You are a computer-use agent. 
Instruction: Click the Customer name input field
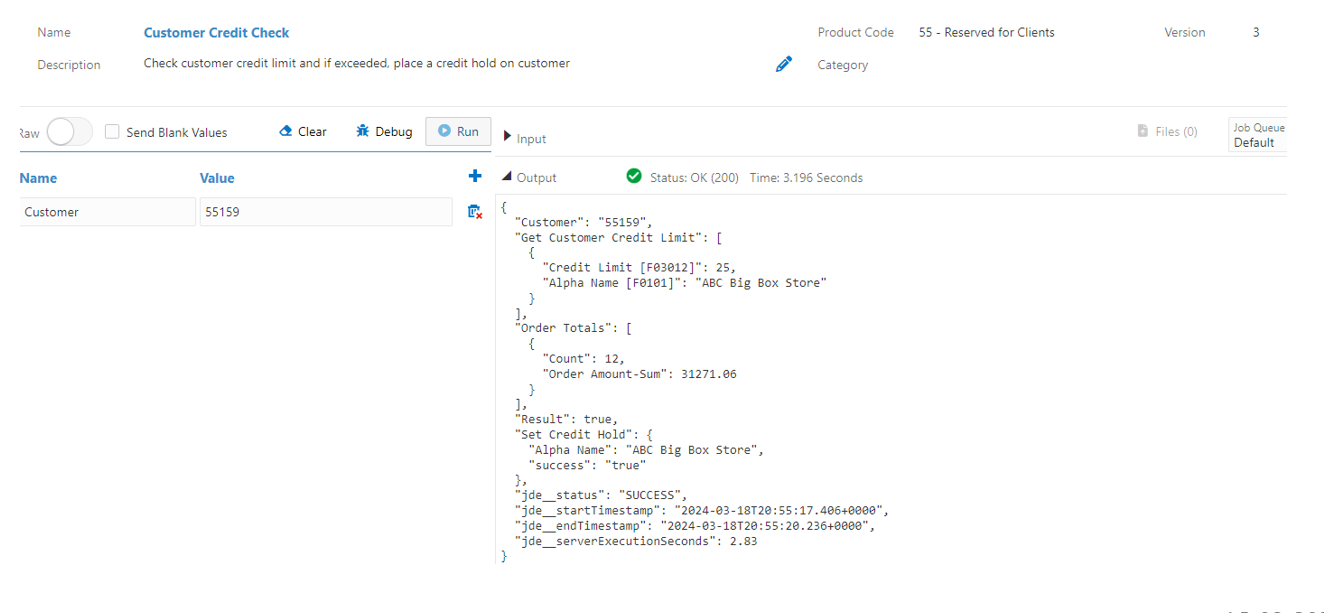pos(107,211)
